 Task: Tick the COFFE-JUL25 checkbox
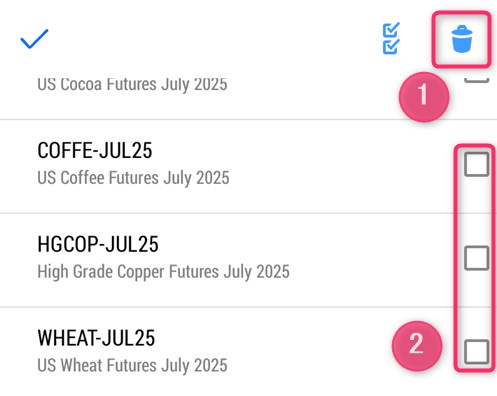(477, 164)
